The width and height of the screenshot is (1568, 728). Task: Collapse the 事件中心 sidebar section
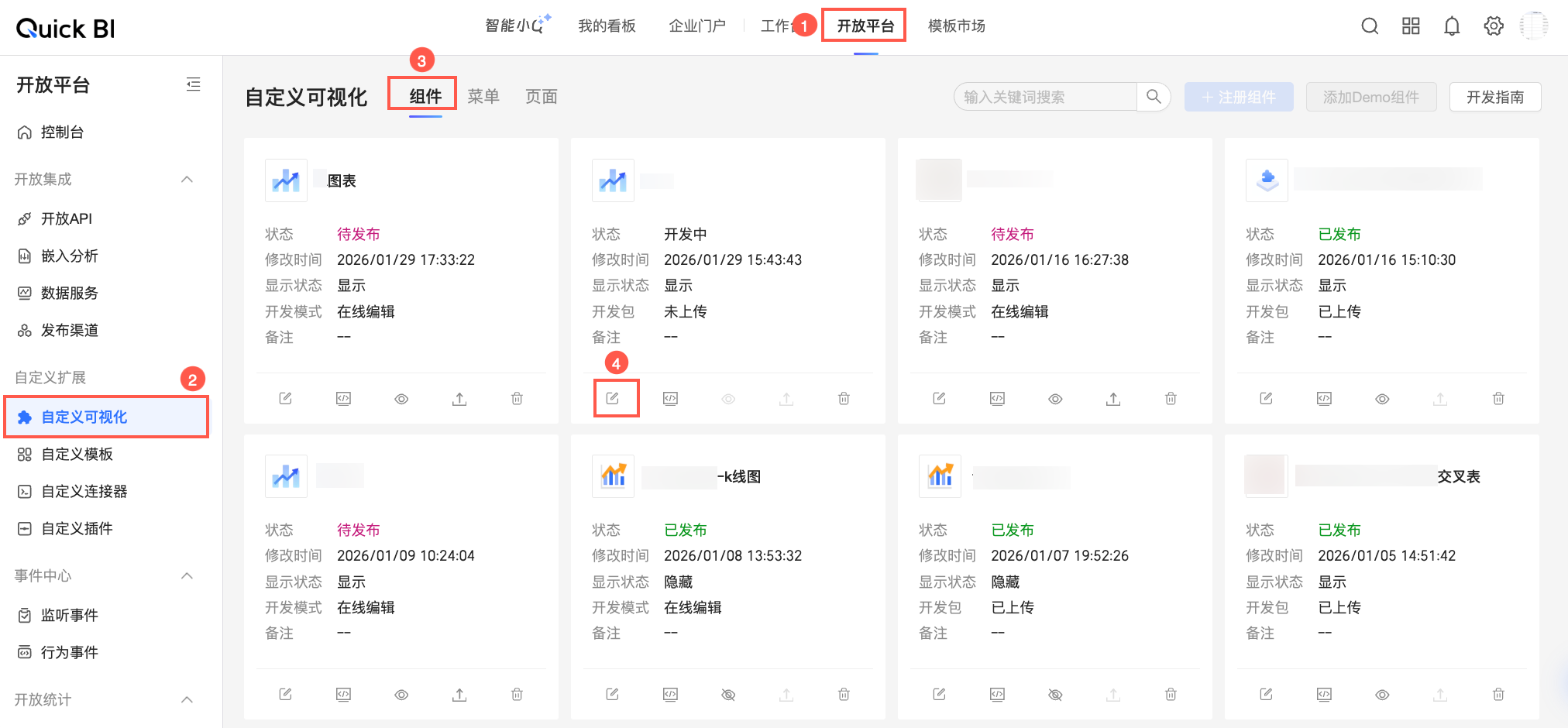click(x=187, y=575)
